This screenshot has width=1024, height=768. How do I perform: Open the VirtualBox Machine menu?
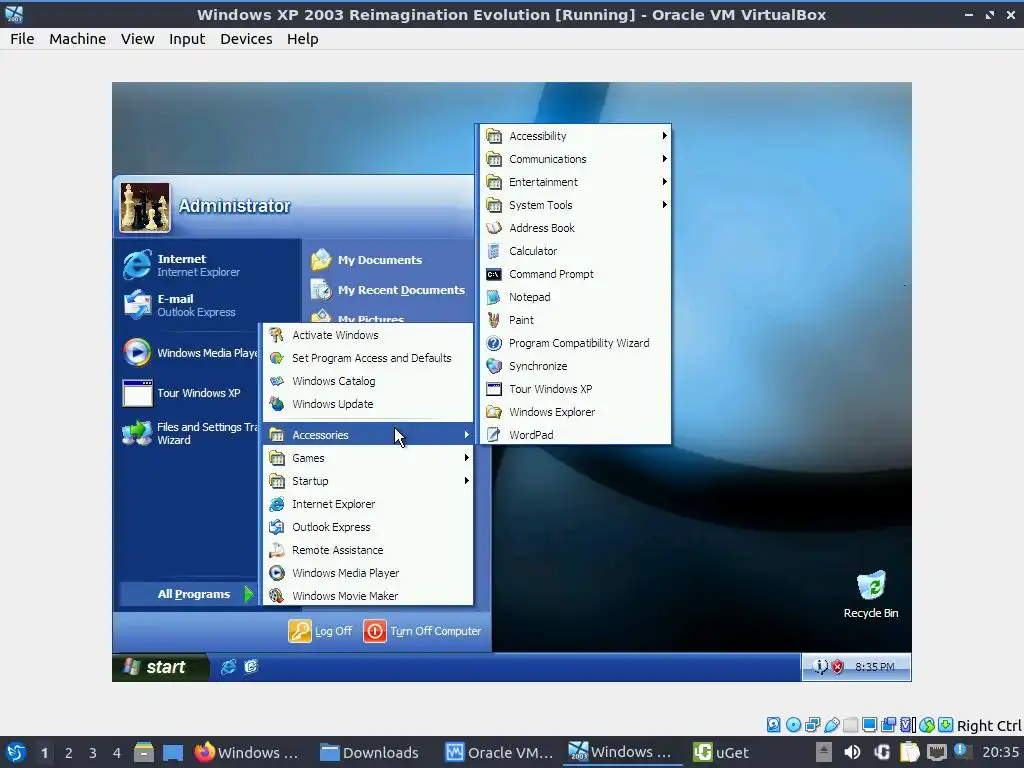click(x=77, y=39)
